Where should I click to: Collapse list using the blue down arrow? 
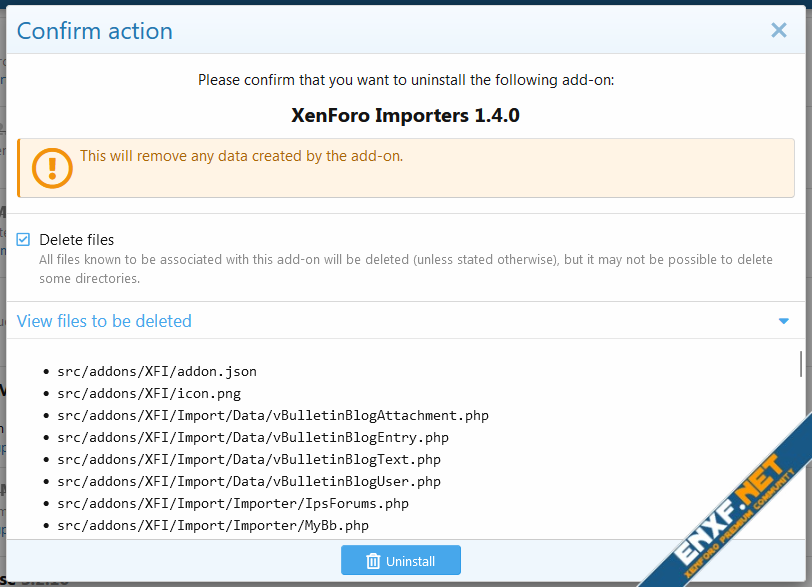point(784,321)
